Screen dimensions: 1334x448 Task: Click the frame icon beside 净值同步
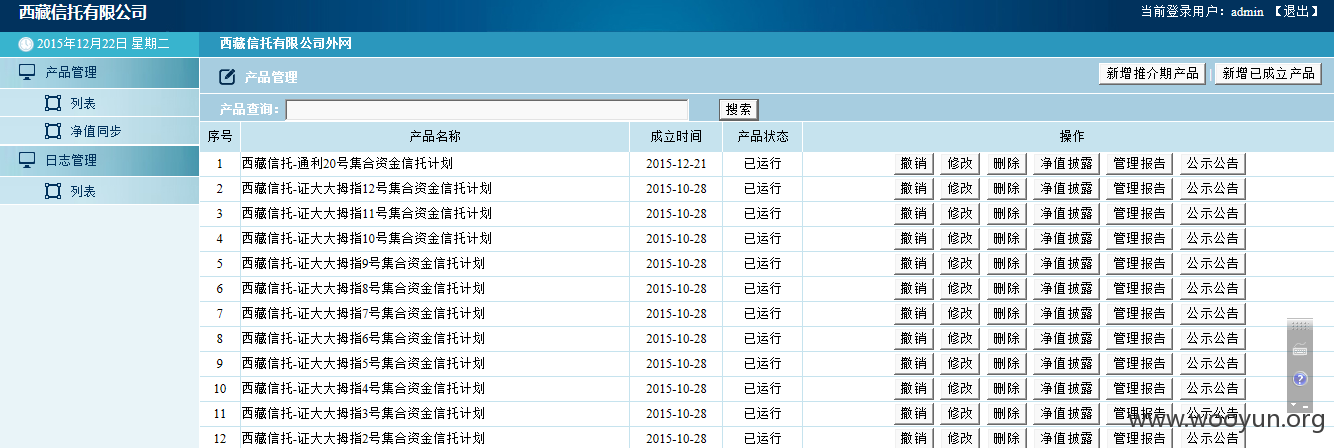click(53, 131)
